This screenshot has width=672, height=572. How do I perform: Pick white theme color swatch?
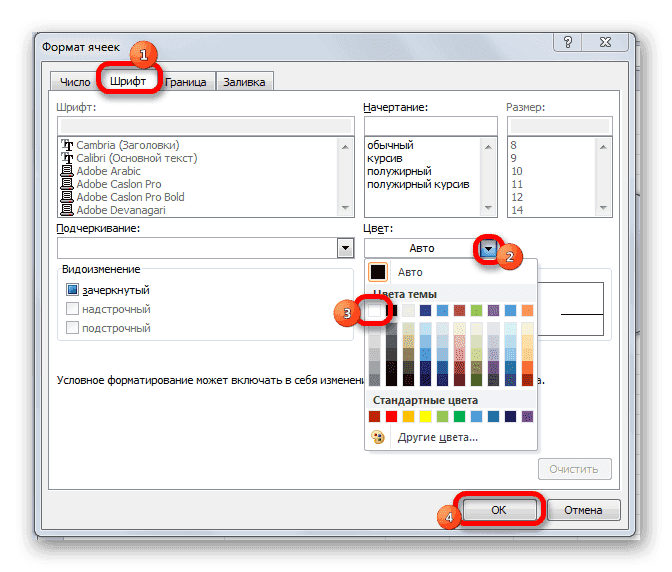(374, 310)
